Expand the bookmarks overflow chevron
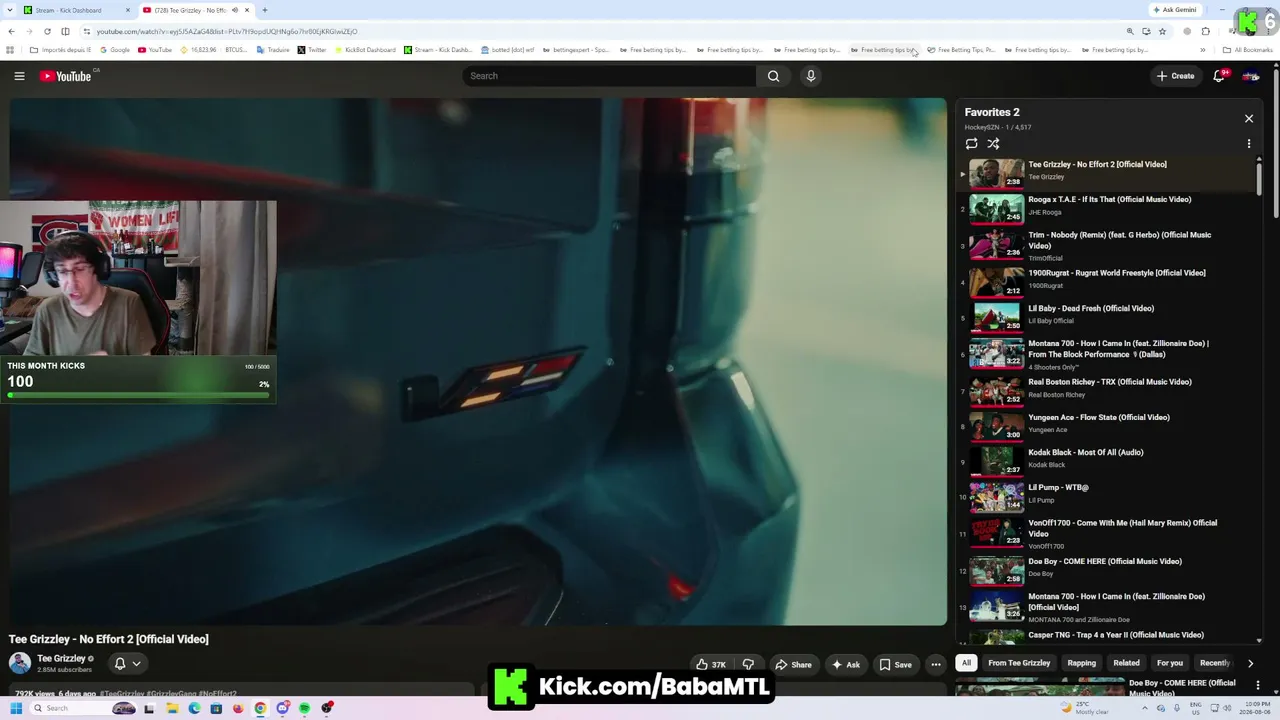Viewport: 1280px width, 720px height. pos(1203,50)
